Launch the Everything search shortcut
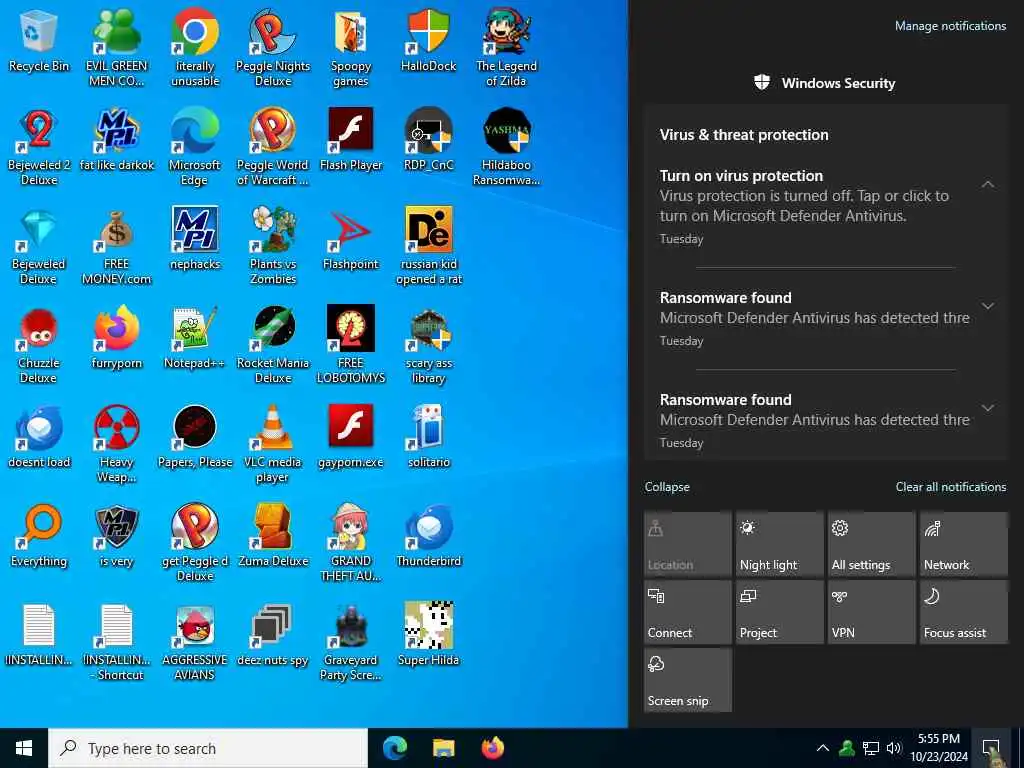The width and height of the screenshot is (1024, 768). coord(39,536)
